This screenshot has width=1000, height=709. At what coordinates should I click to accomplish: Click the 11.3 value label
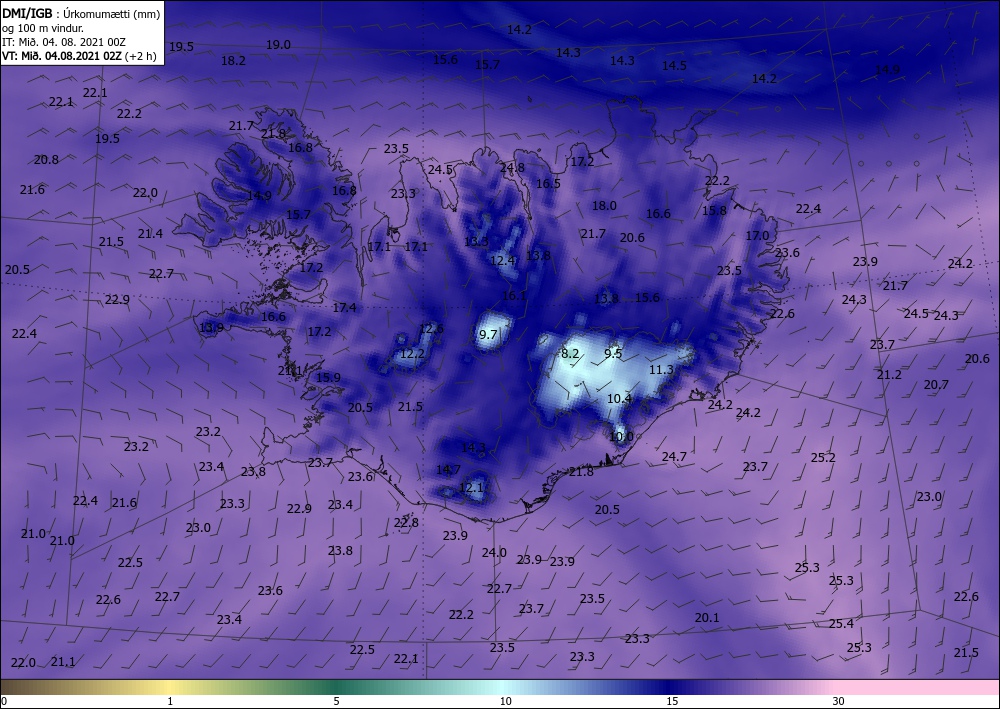tap(661, 369)
